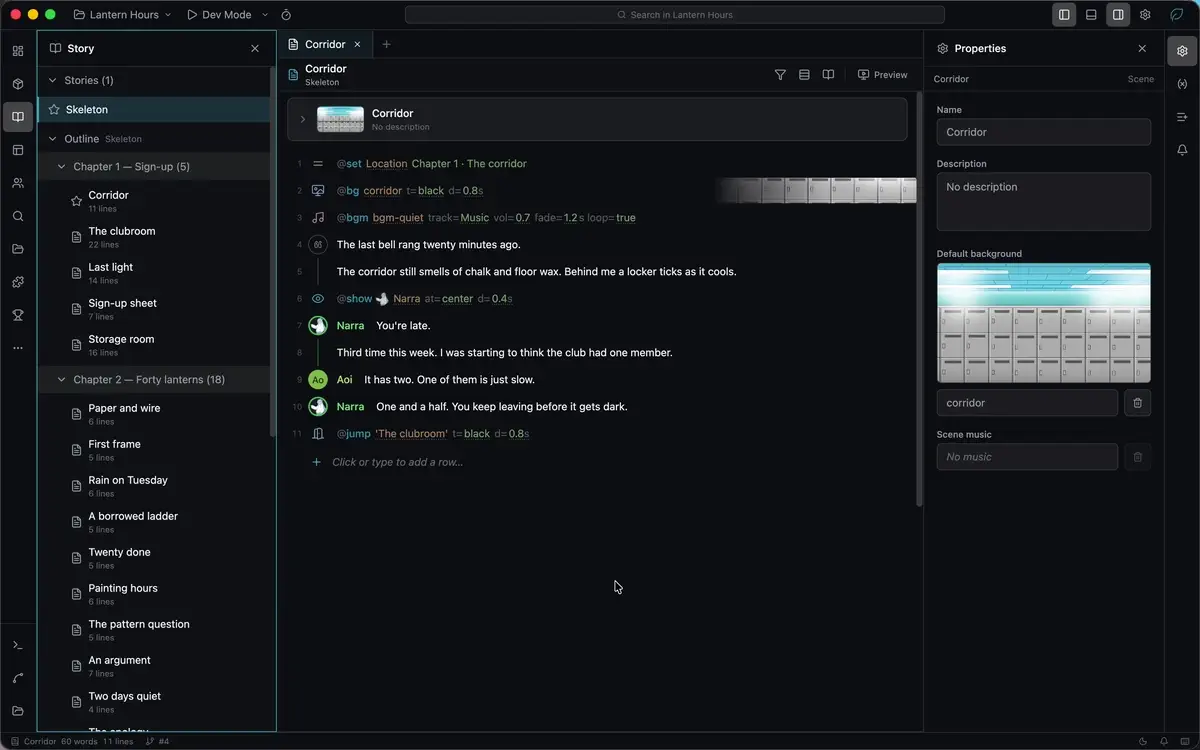Open the Dev Mode dropdown arrow
Screen dimensions: 1200x750
click(265, 15)
